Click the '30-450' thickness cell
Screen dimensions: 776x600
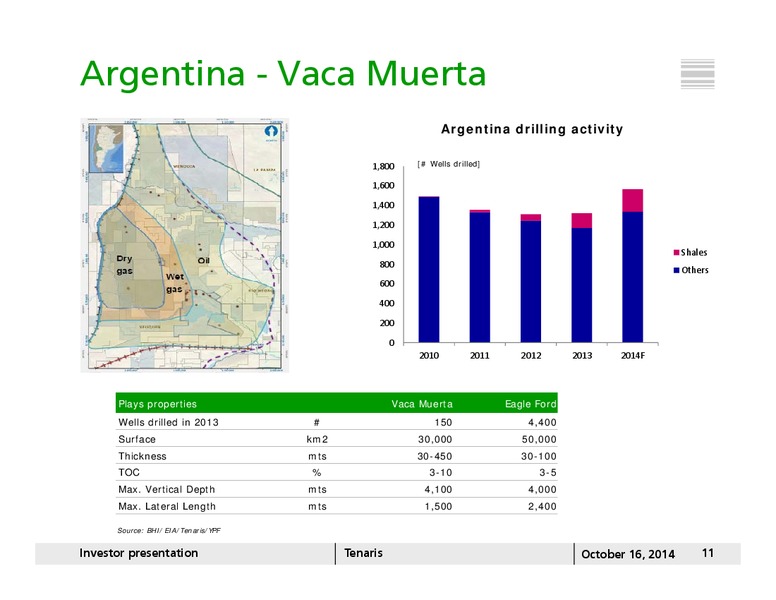click(x=435, y=456)
